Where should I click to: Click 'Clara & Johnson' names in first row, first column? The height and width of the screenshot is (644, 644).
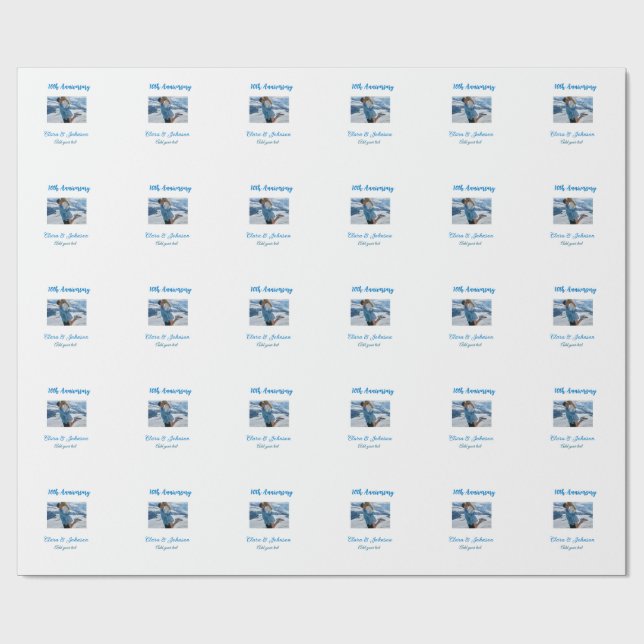tap(66, 133)
